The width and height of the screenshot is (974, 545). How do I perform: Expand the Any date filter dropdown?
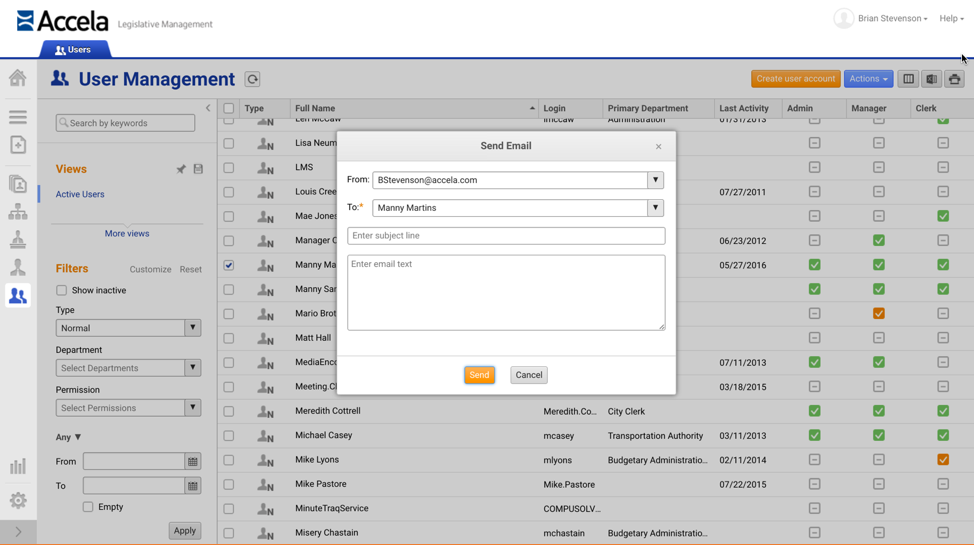68,437
